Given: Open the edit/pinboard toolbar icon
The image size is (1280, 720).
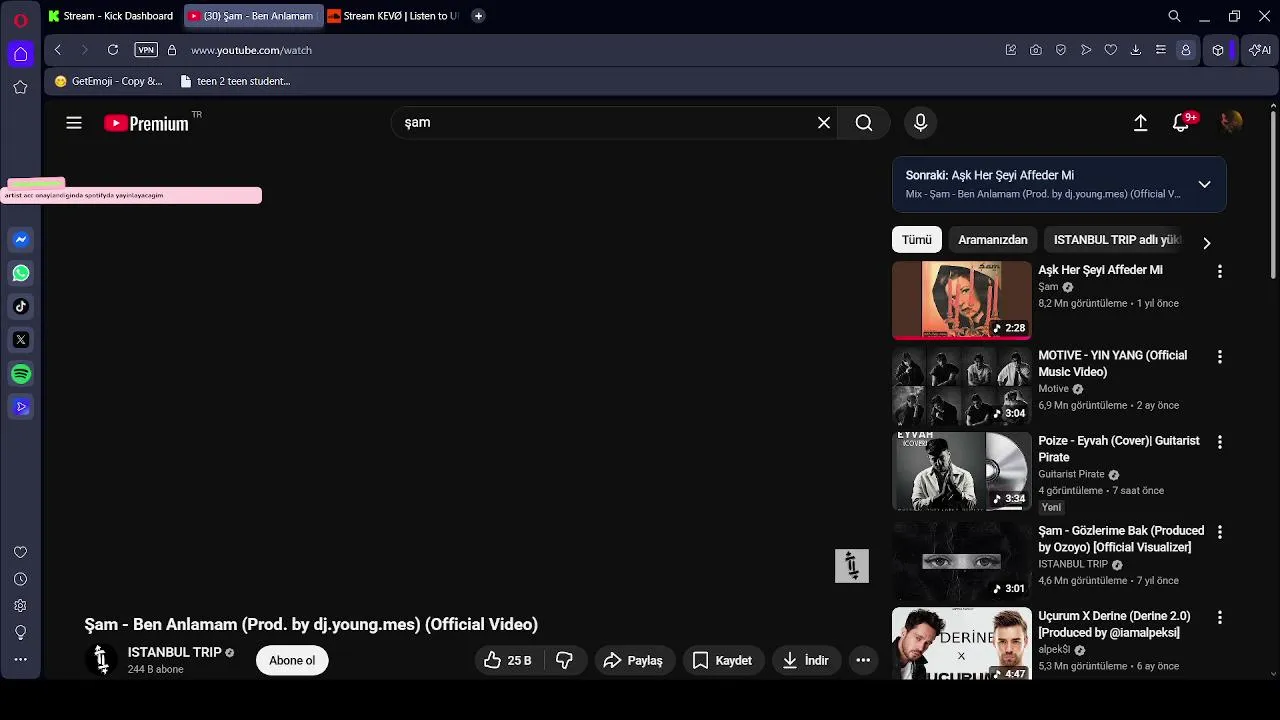Looking at the screenshot, I should pyautogui.click(x=1011, y=50).
